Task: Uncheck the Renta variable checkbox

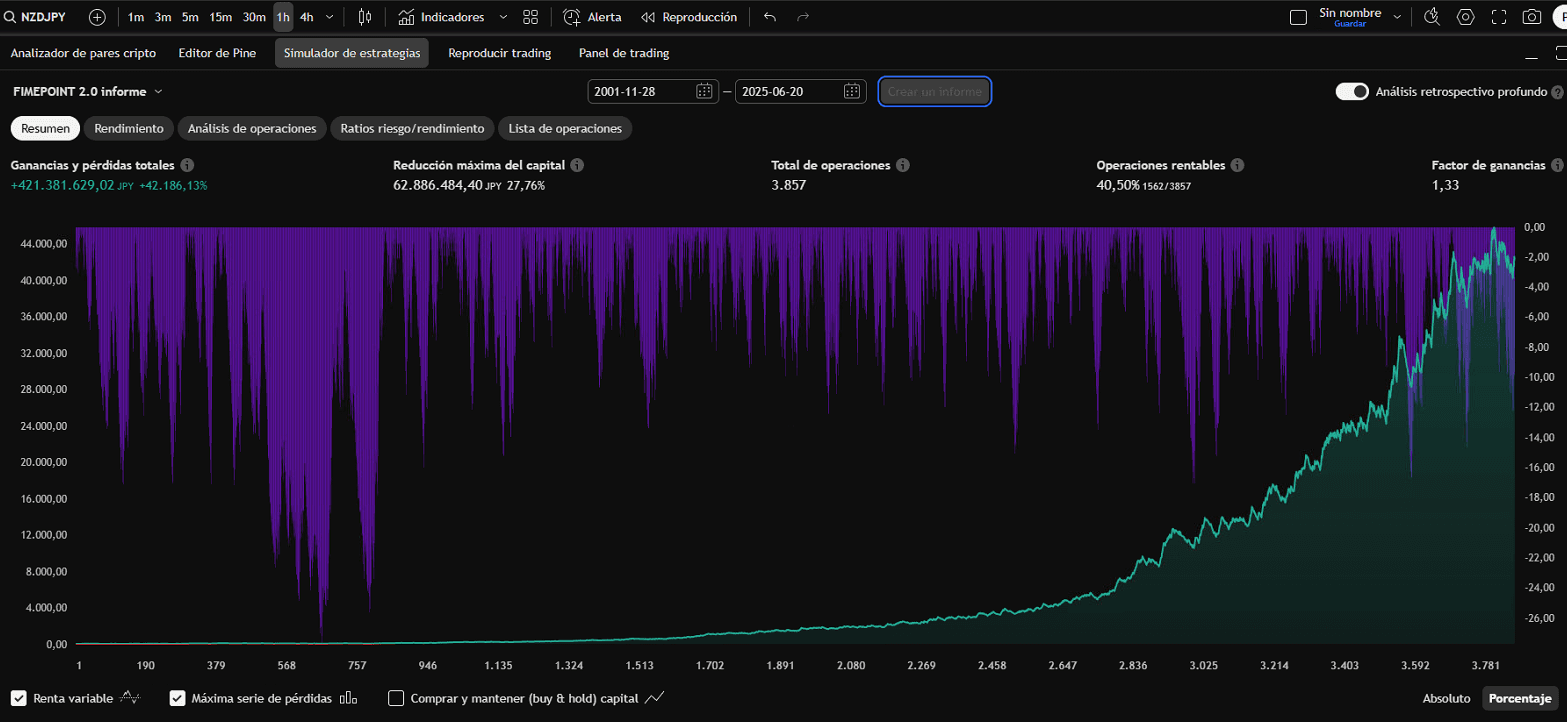Action: pos(19,698)
